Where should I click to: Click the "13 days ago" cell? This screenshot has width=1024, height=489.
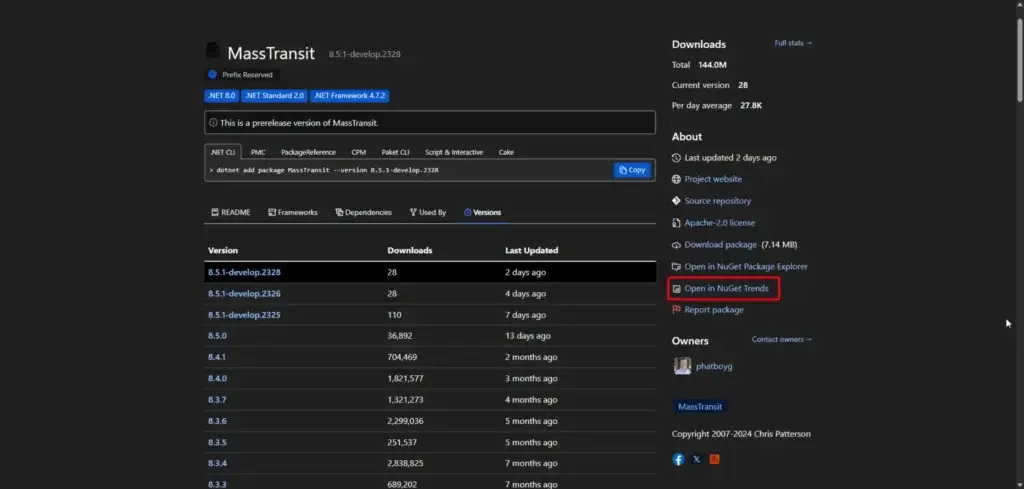click(x=528, y=336)
